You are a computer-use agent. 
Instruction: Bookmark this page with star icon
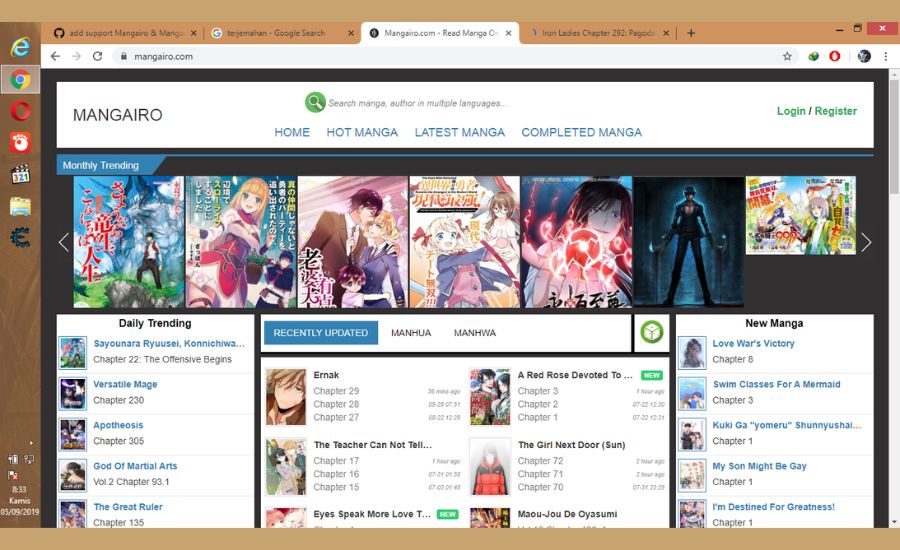coord(787,56)
